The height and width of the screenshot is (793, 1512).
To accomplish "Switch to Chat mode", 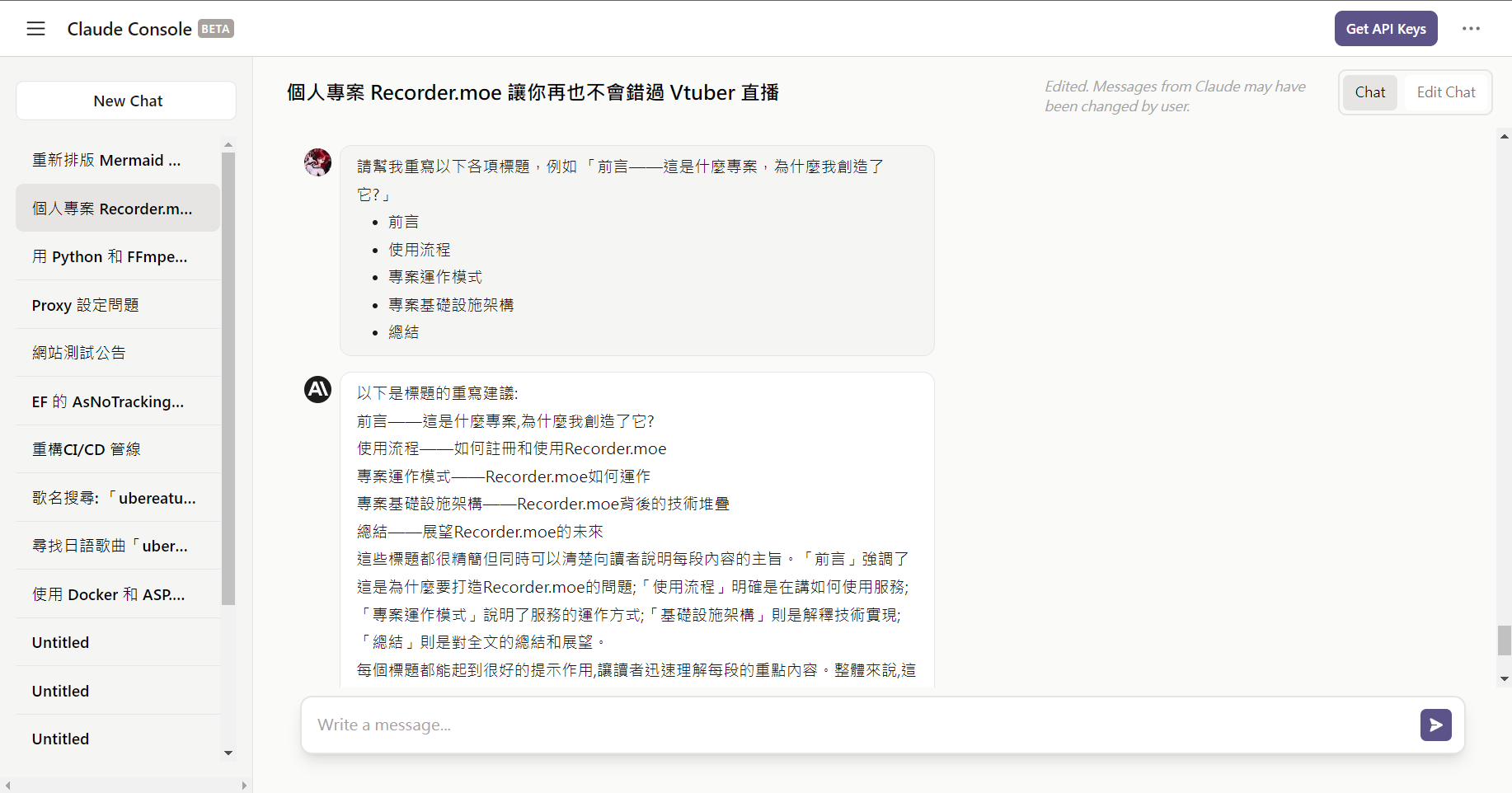I will coord(1369,92).
